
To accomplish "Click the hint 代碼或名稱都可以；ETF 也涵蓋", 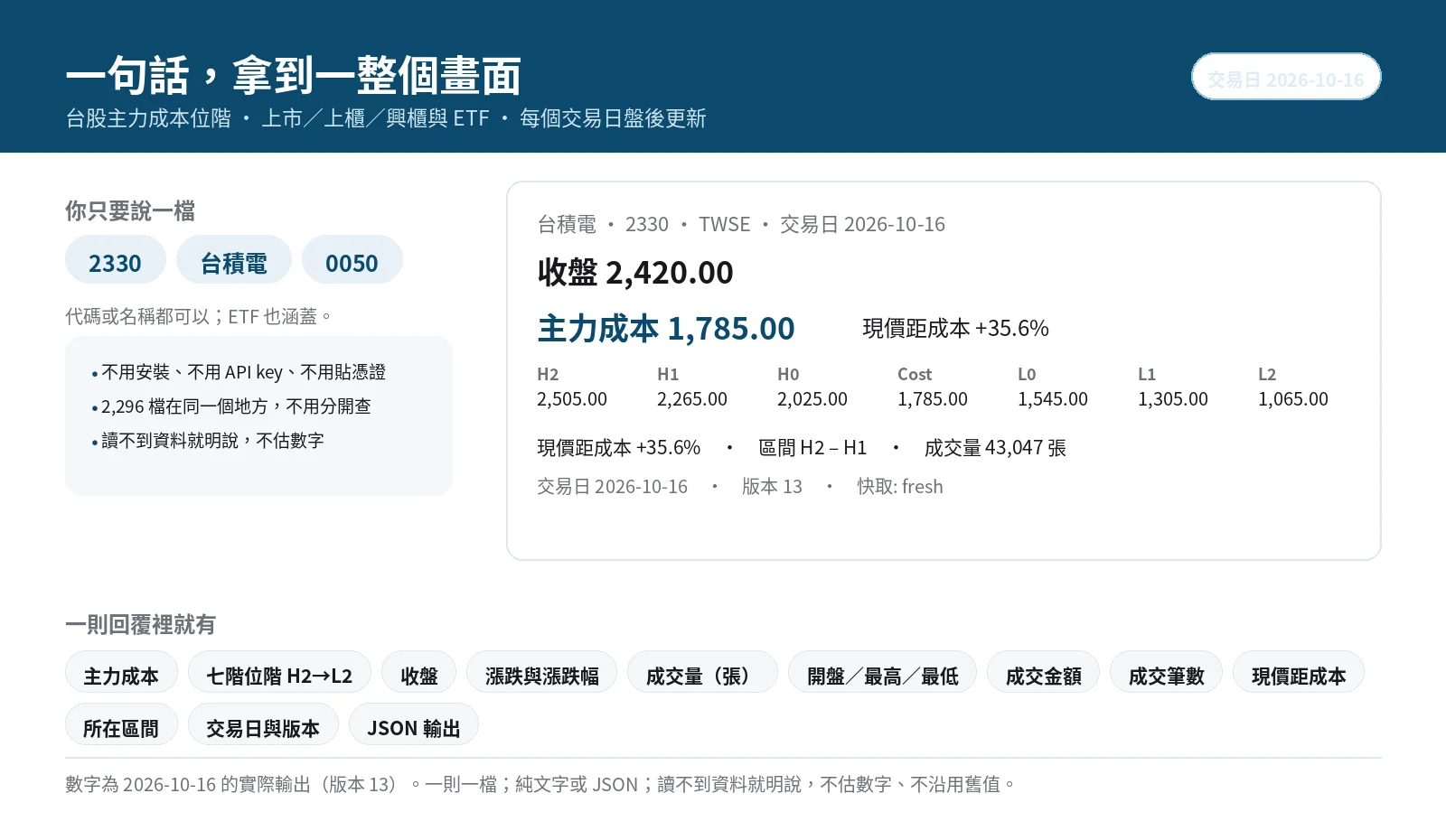I will tap(200, 316).
